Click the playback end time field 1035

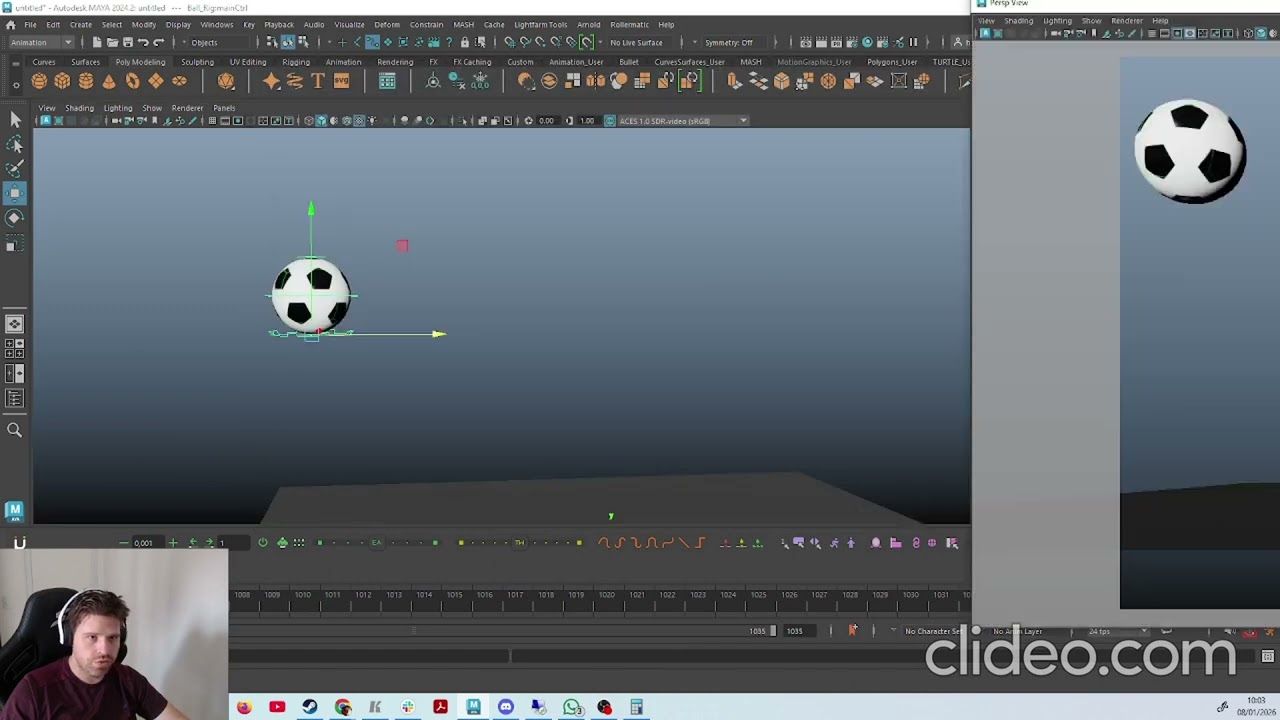800,631
